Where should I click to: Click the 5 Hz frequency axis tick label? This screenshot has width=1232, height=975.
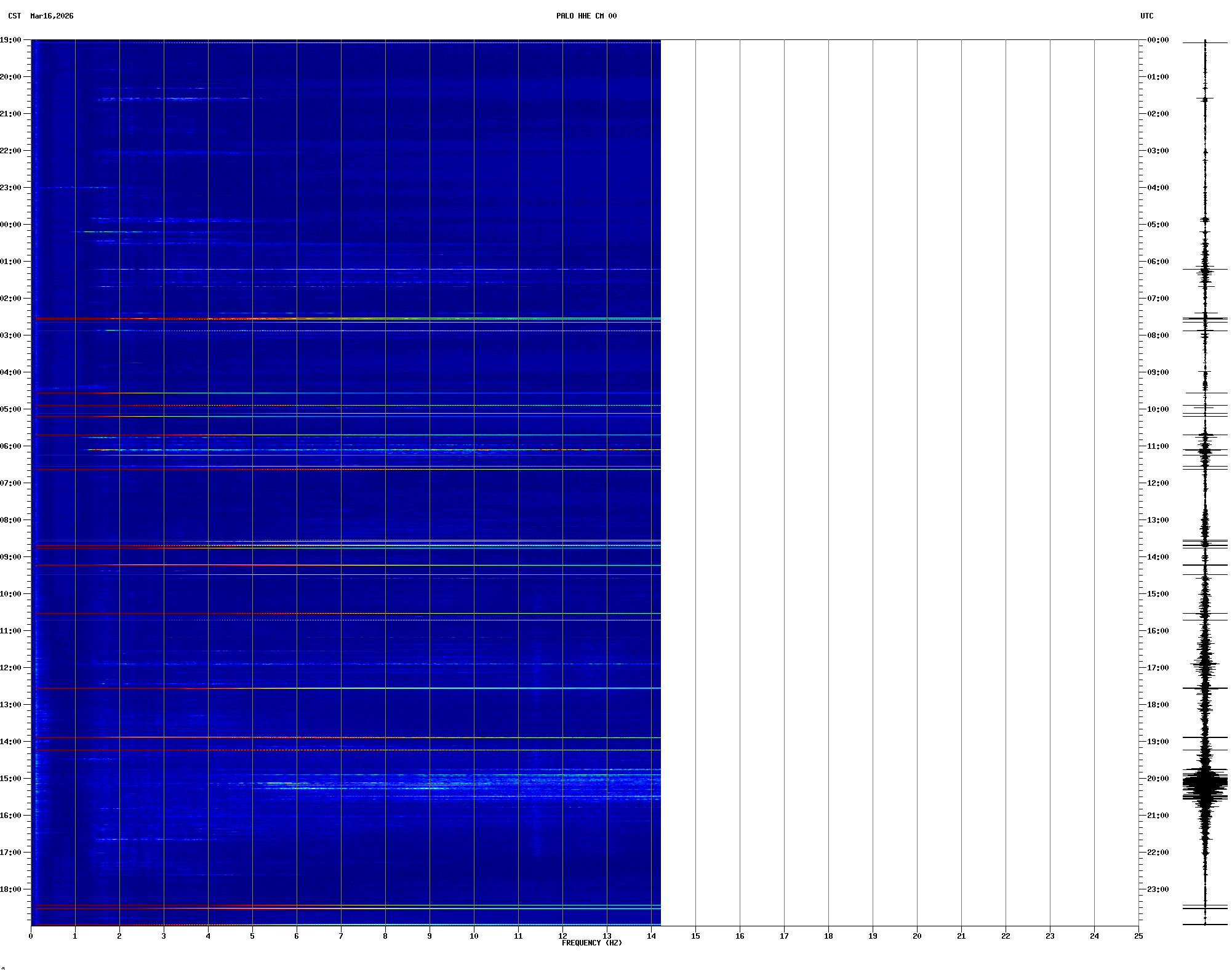click(252, 936)
